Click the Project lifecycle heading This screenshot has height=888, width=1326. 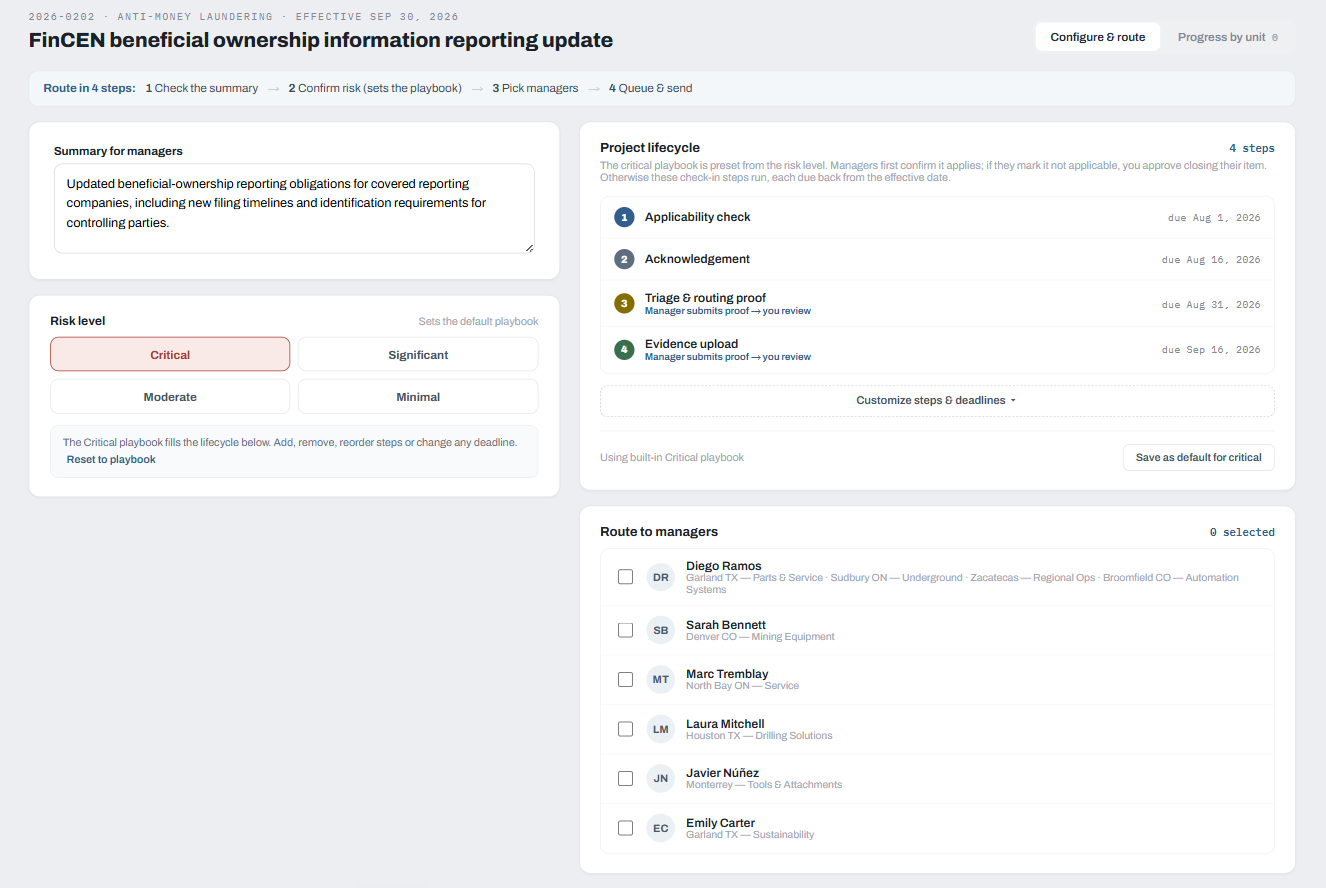click(x=650, y=148)
